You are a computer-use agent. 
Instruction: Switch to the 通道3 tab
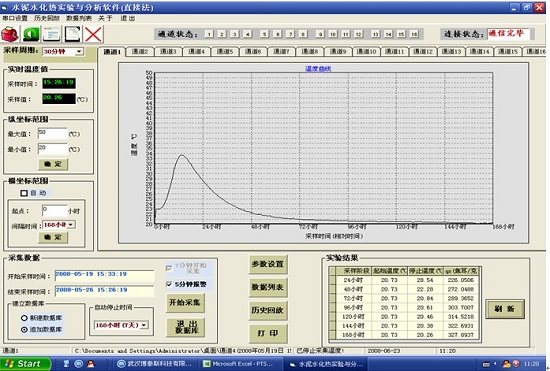tap(168, 52)
